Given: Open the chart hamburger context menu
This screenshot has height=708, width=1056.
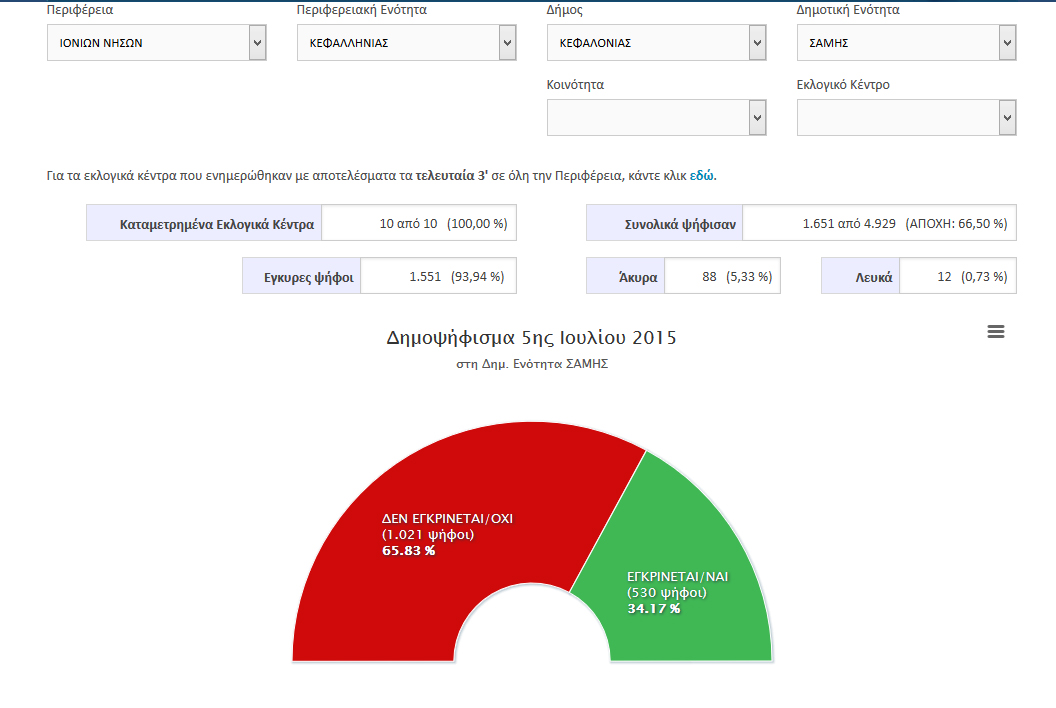Looking at the screenshot, I should tap(995, 332).
